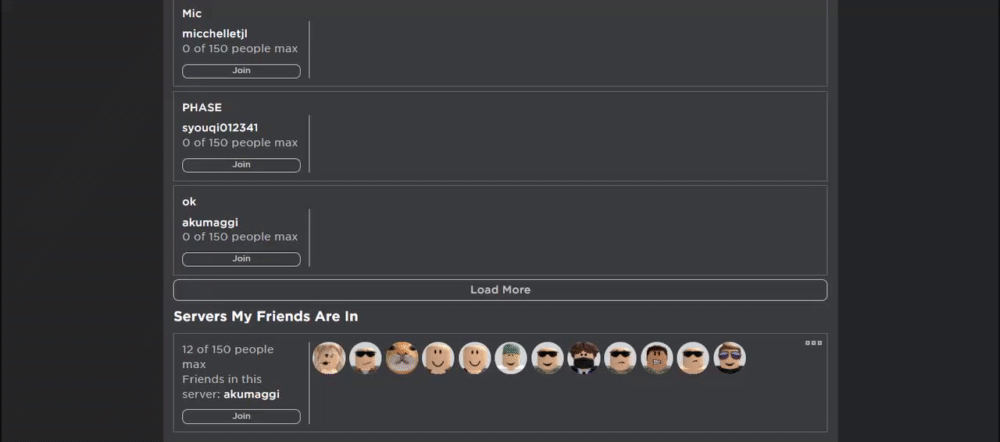
Task: Select the hamster-faced player avatar
Action: [402, 358]
